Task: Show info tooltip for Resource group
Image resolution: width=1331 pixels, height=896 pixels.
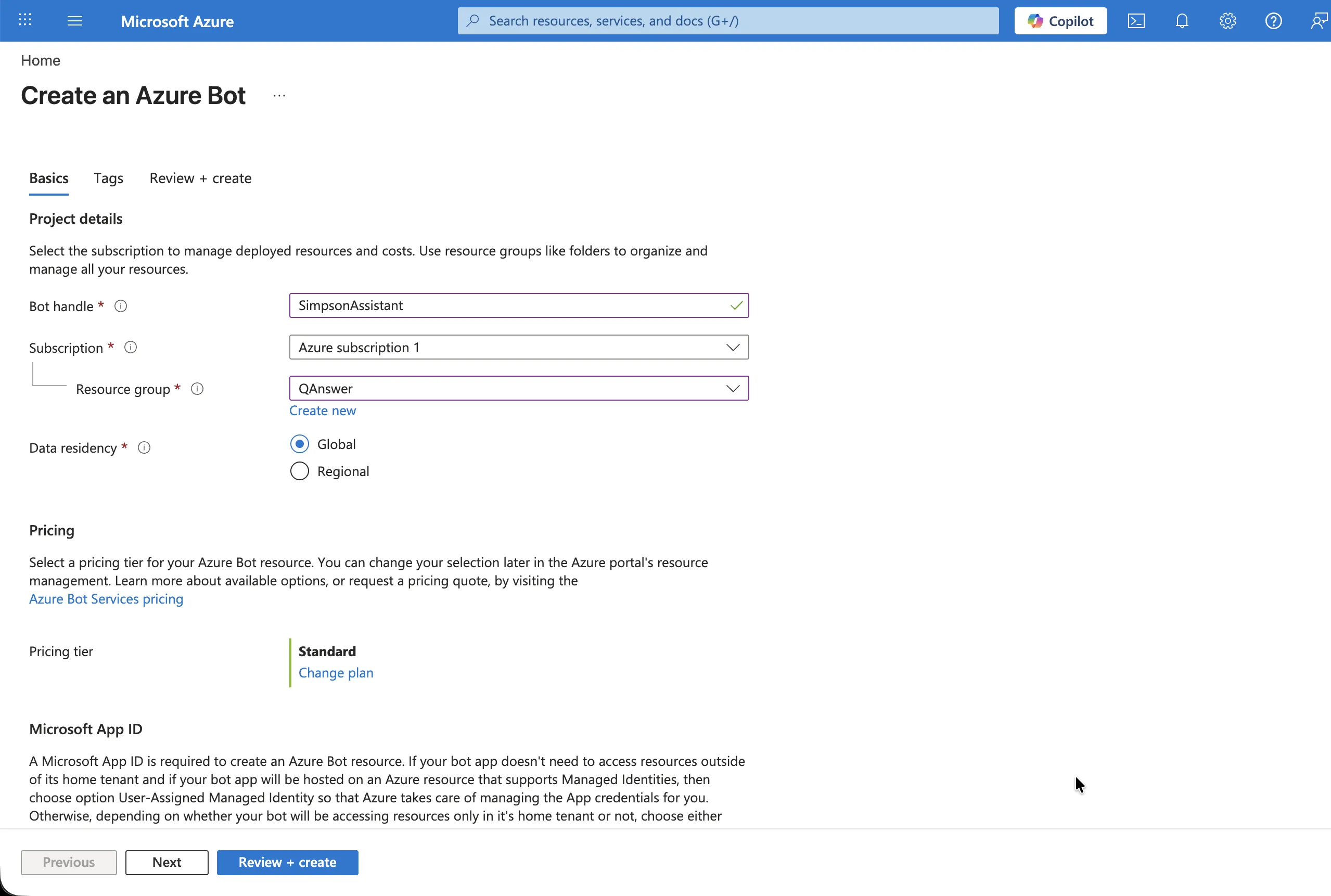Action: (197, 389)
